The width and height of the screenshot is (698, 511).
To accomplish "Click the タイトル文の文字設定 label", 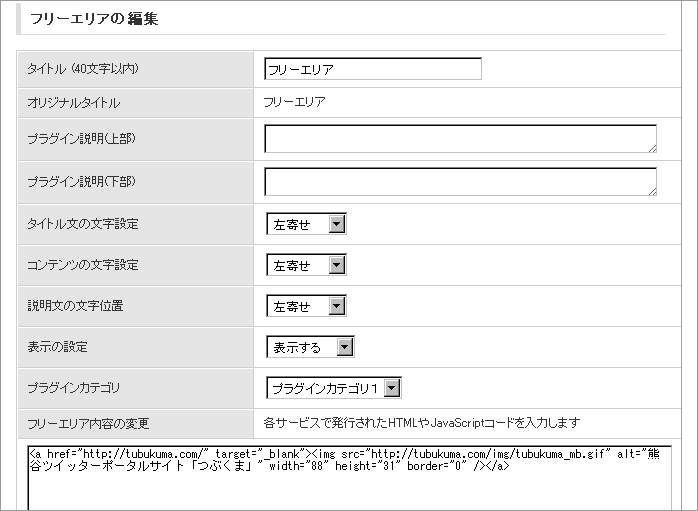I will tap(83, 224).
